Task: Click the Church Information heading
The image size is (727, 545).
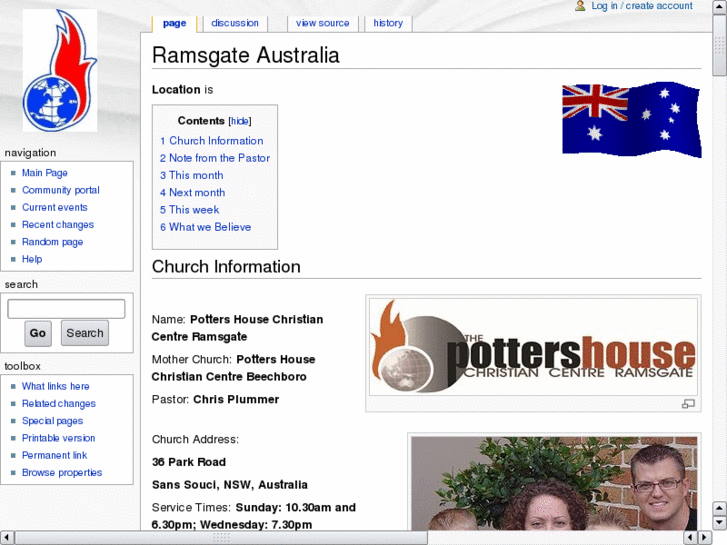Action: tap(226, 267)
